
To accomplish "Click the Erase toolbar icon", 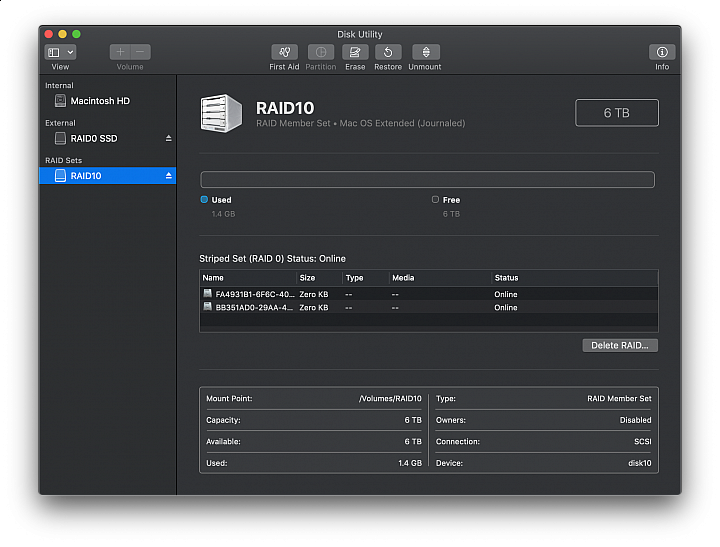I will click(355, 52).
